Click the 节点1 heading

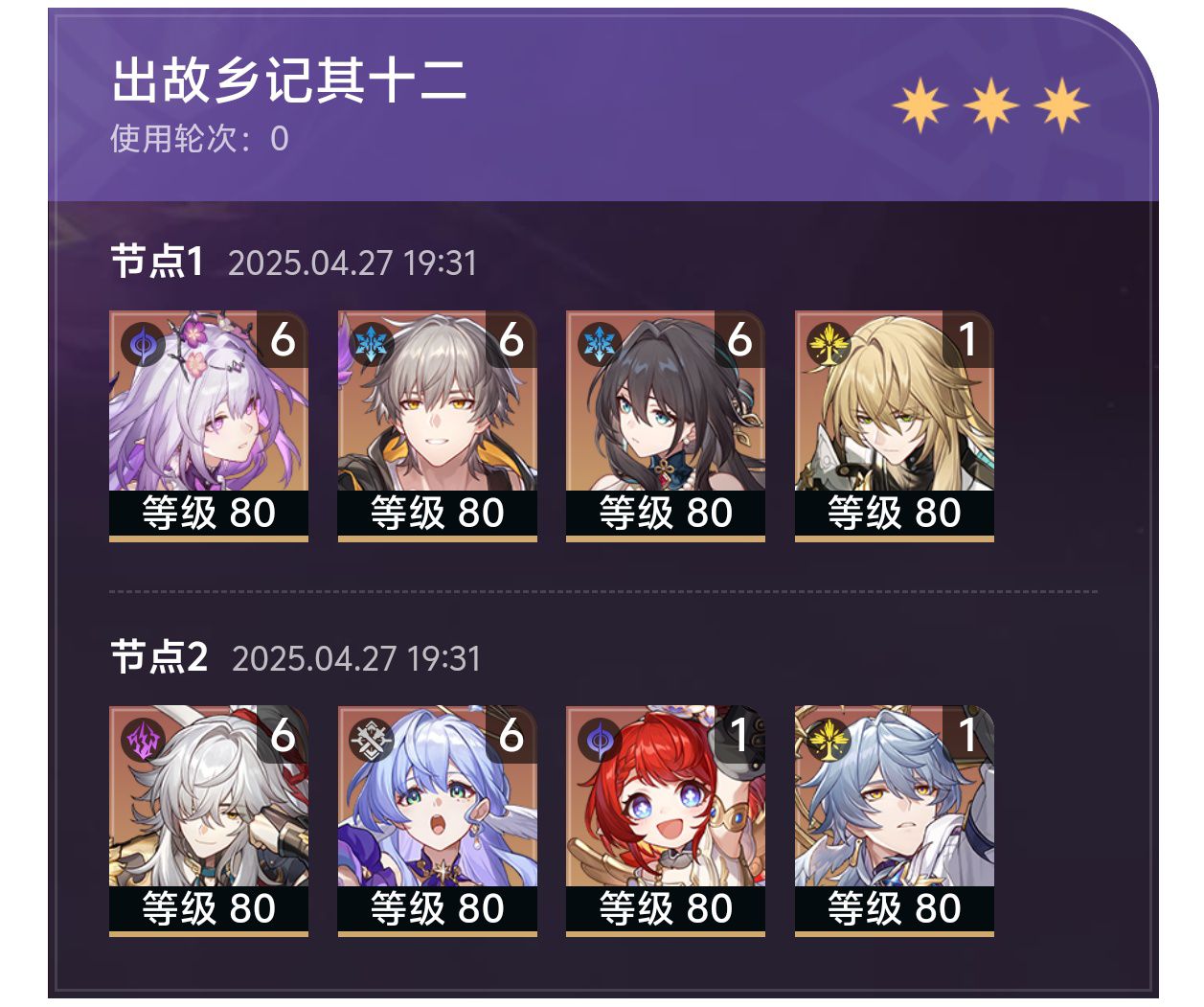[x=157, y=262]
